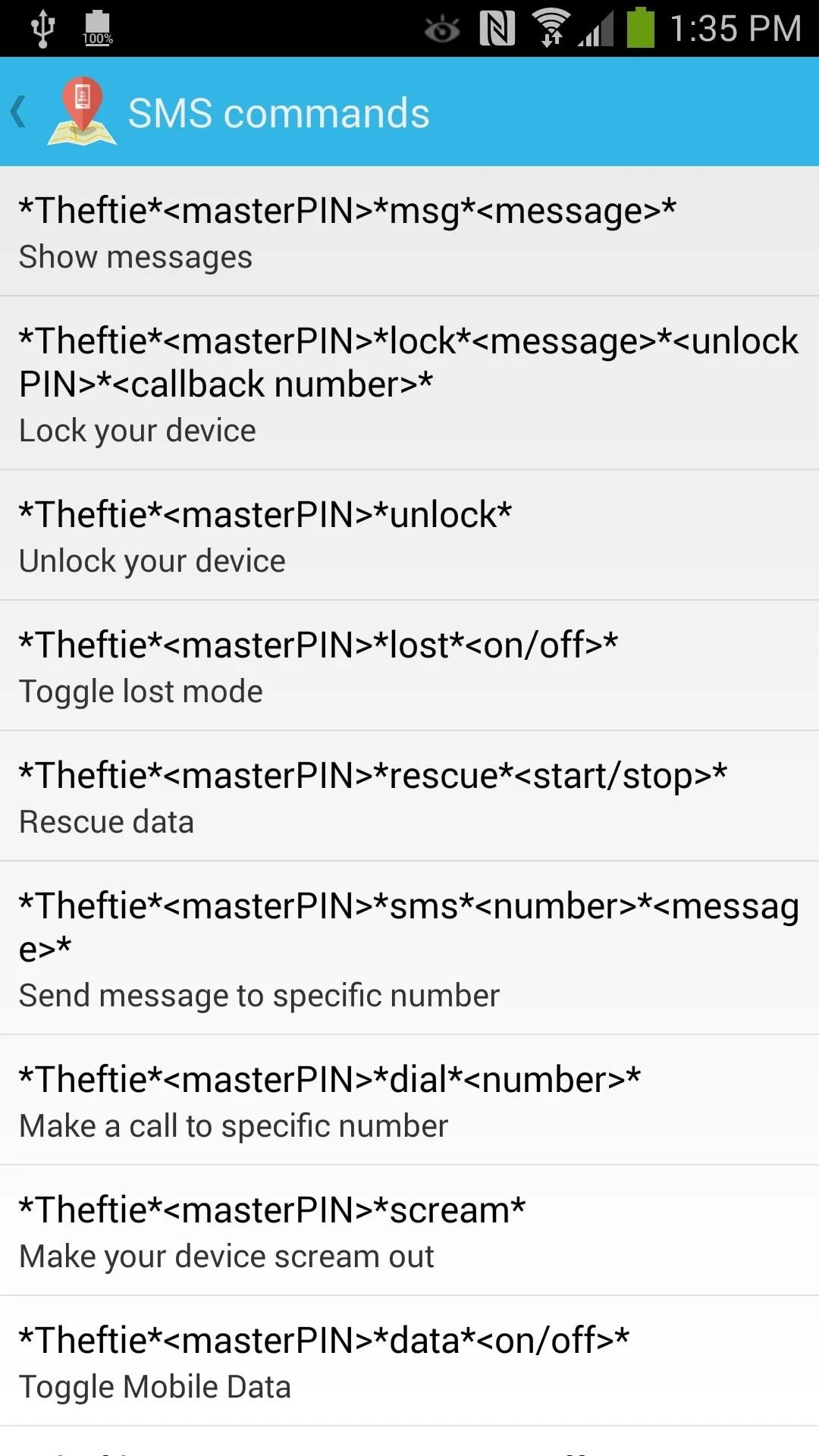Open the Rescue data command entry
This screenshot has width=819, height=1456.
409,796
